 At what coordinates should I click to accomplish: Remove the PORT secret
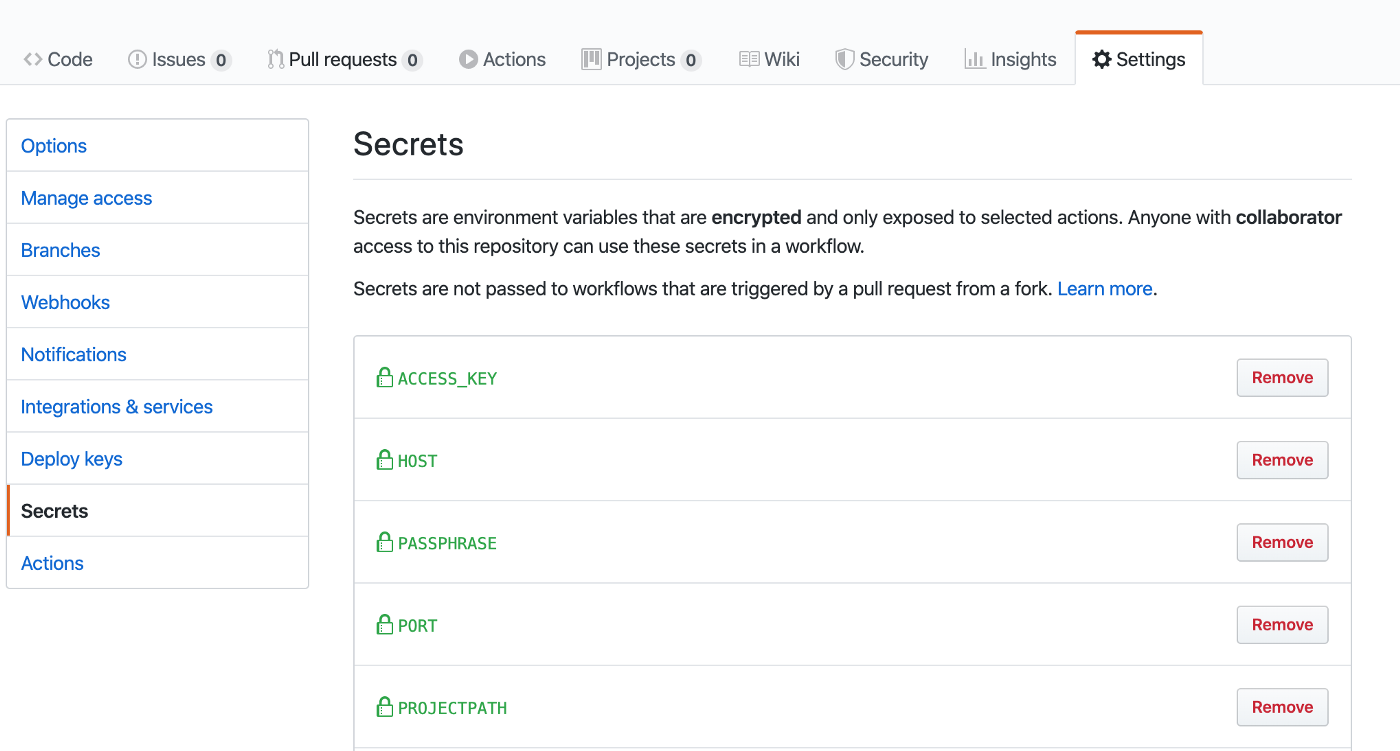[1282, 624]
